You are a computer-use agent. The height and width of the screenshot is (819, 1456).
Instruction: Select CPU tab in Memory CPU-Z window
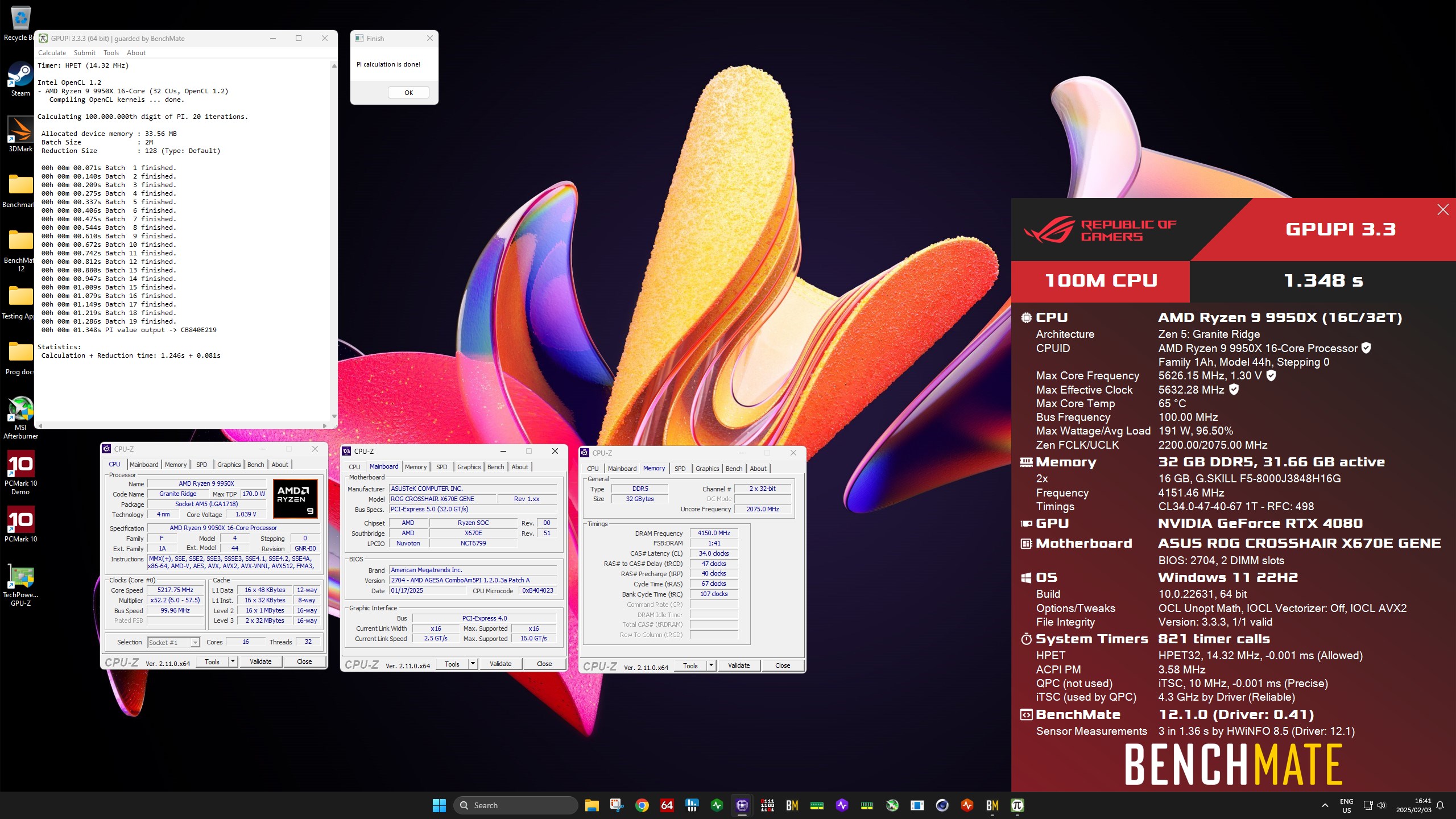click(x=593, y=469)
